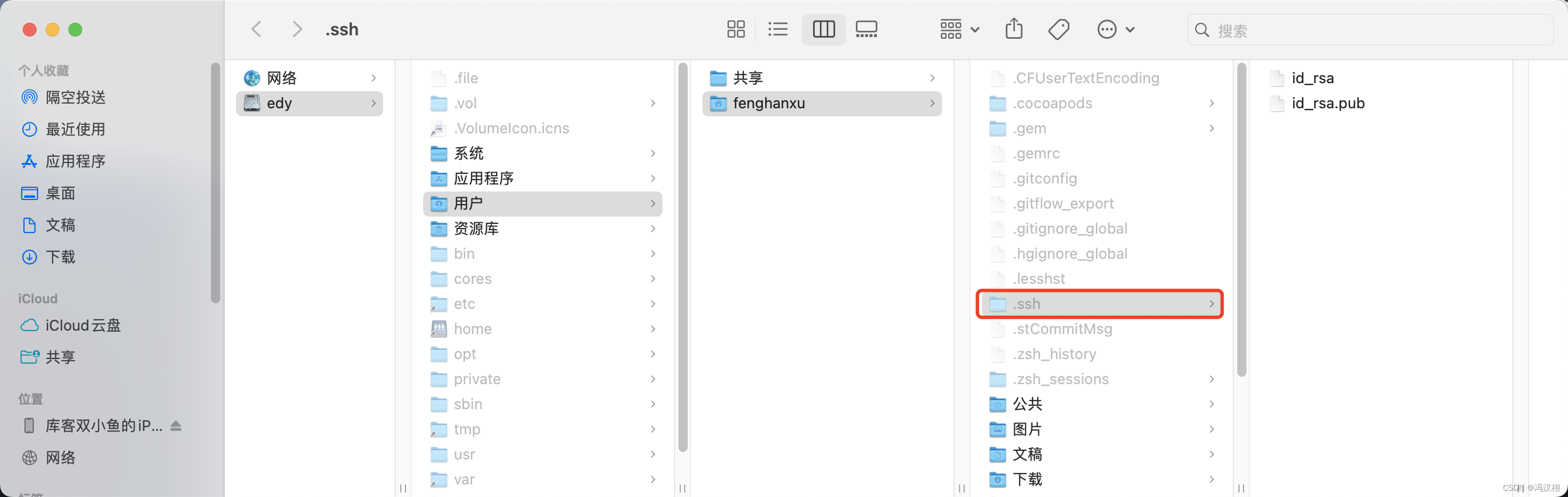Image resolution: width=1568 pixels, height=497 pixels.
Task: Expand the opt folder chevron
Action: [652, 354]
